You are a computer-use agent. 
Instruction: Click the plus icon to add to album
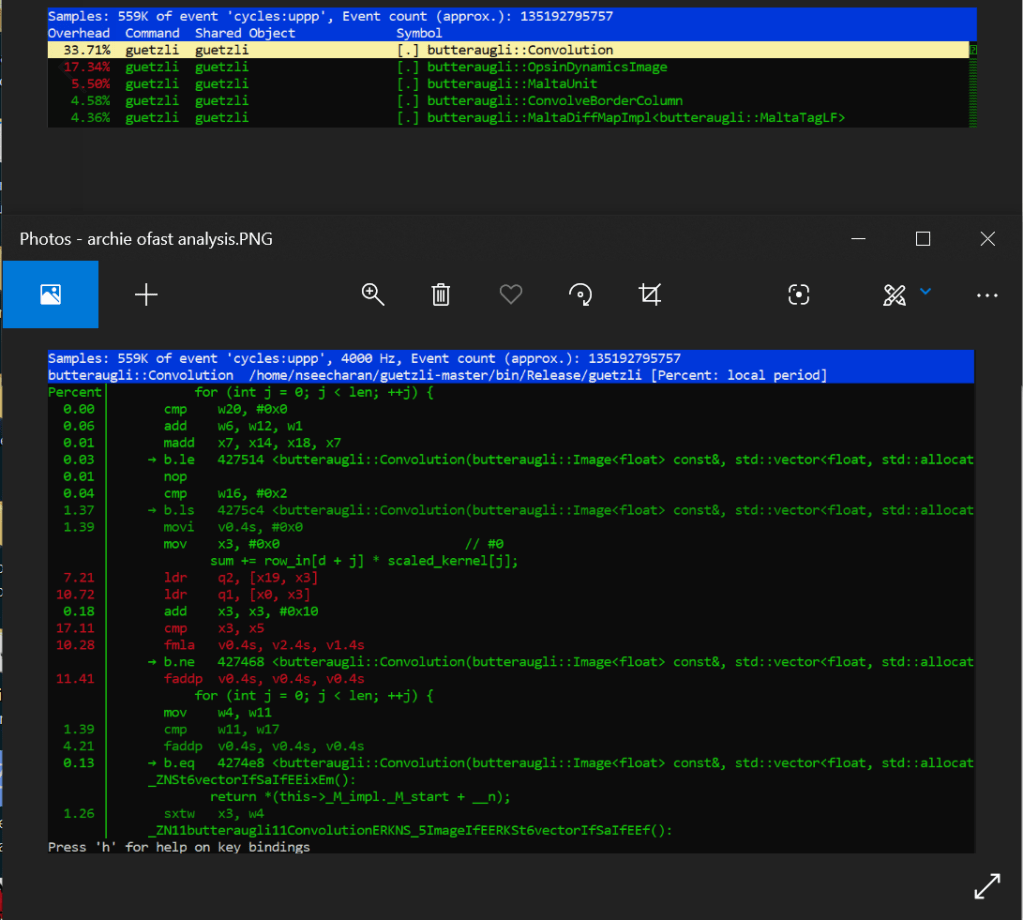click(x=146, y=294)
